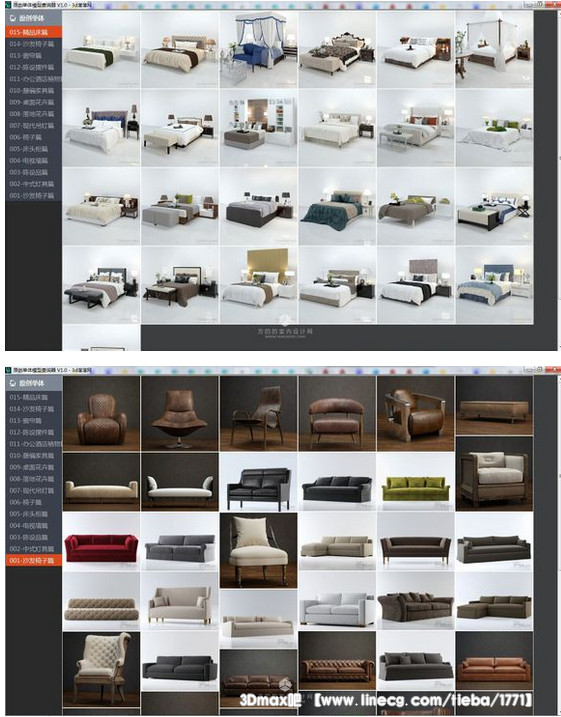Select quilted brown leather armchair thumbnail
This screenshot has width=561, height=717.
[x=101, y=414]
